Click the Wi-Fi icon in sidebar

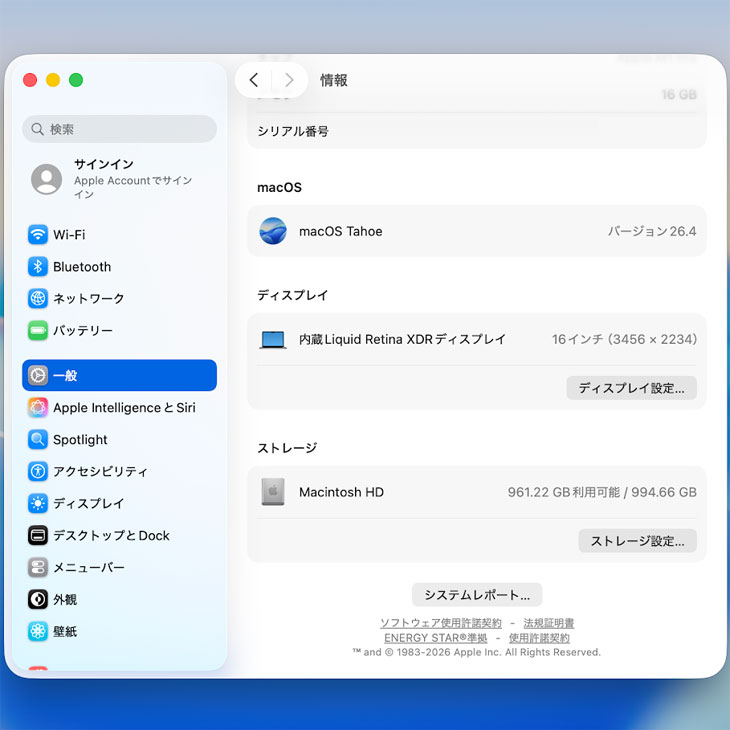pos(38,235)
